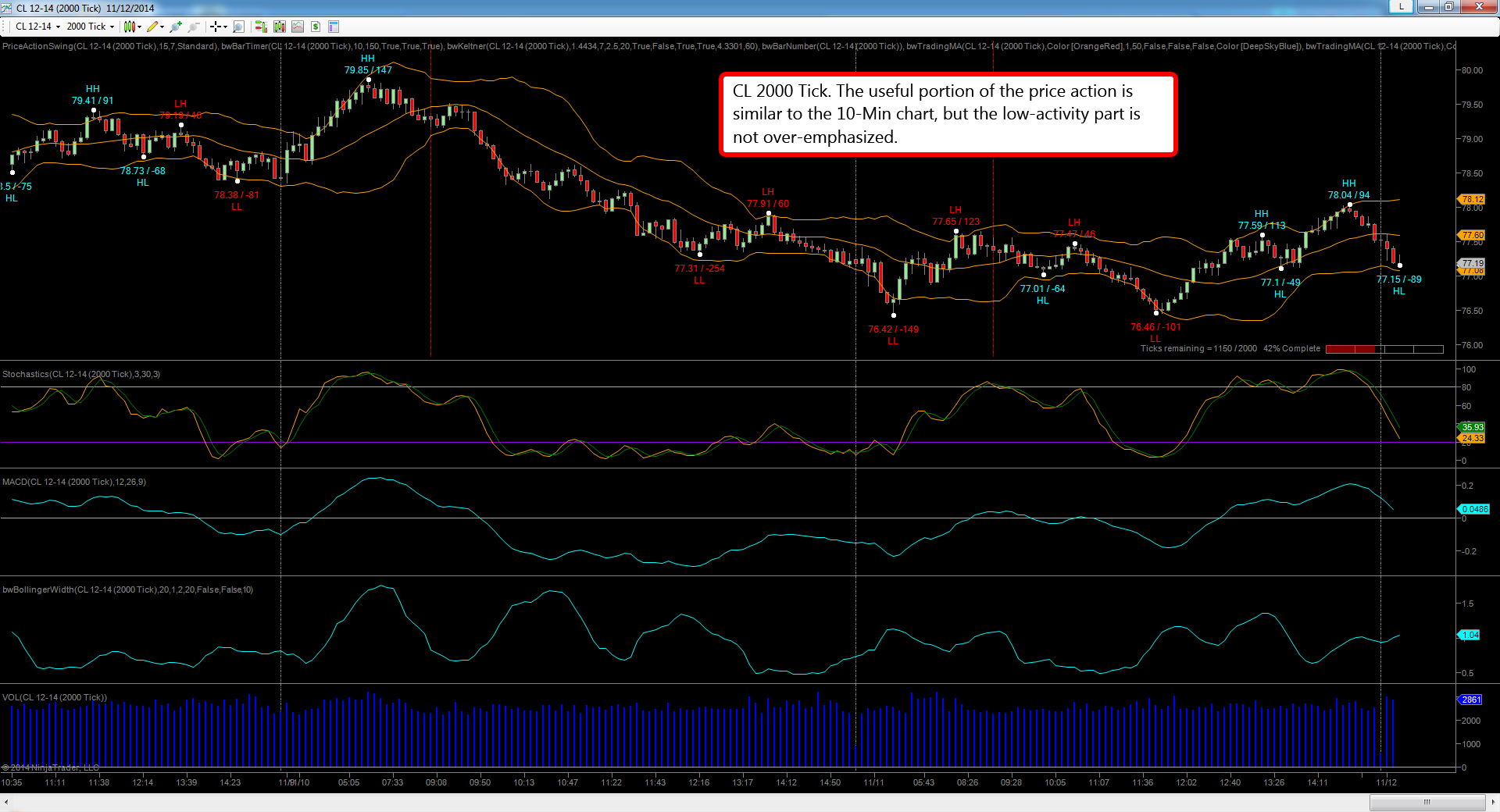1500x812 pixels.
Task: Click the 14:50 time axis label
Action: (x=830, y=782)
